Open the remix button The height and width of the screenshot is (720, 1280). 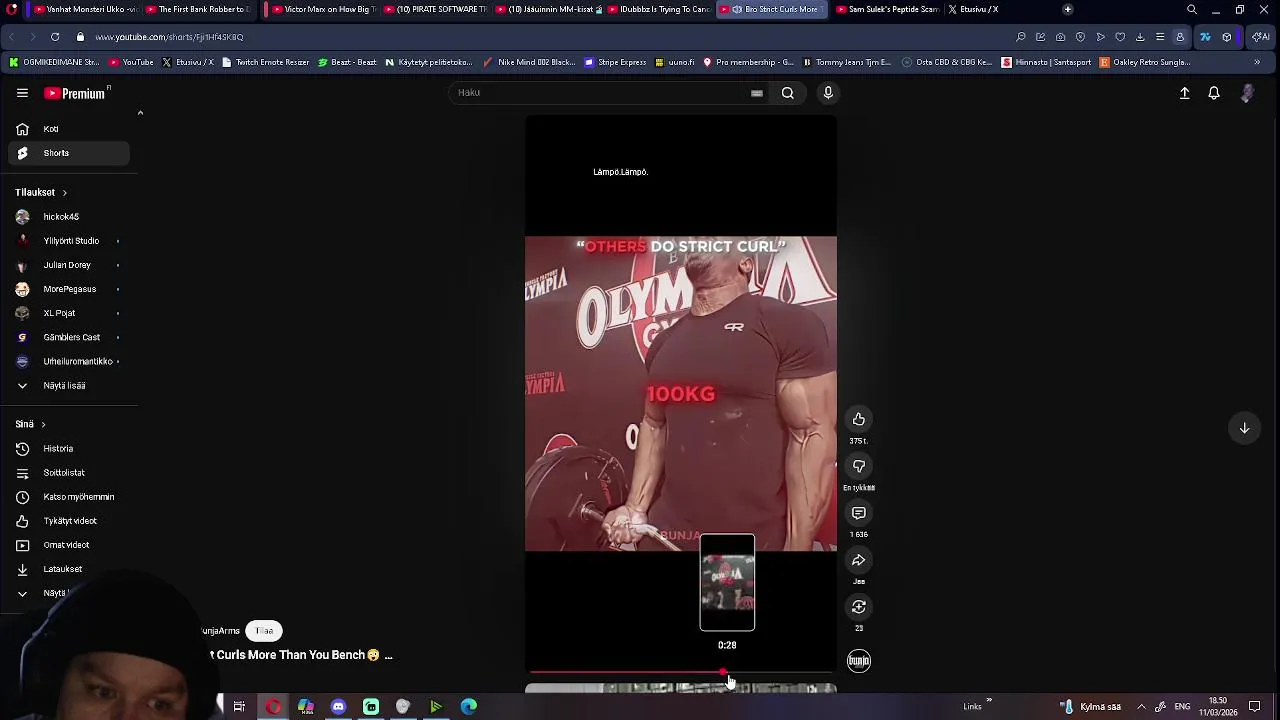[x=858, y=607]
